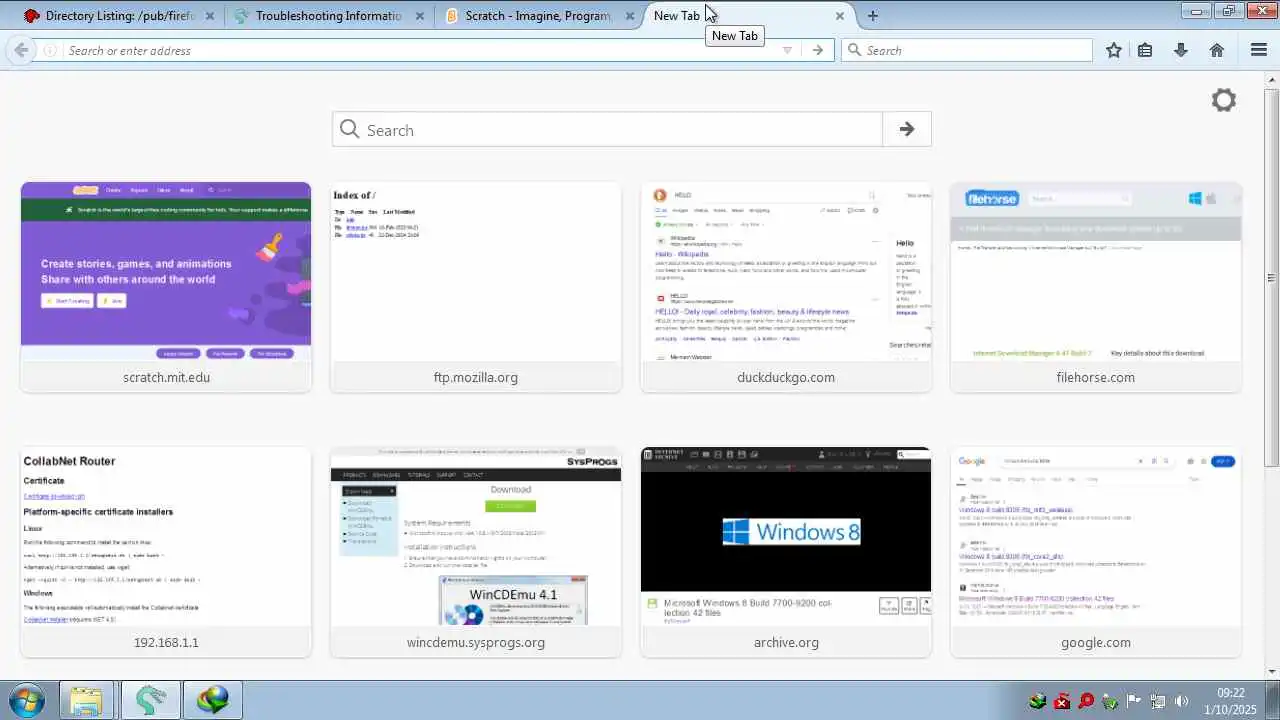Open the 192.168.1.1 tile
1280x720 pixels.
[x=166, y=552]
